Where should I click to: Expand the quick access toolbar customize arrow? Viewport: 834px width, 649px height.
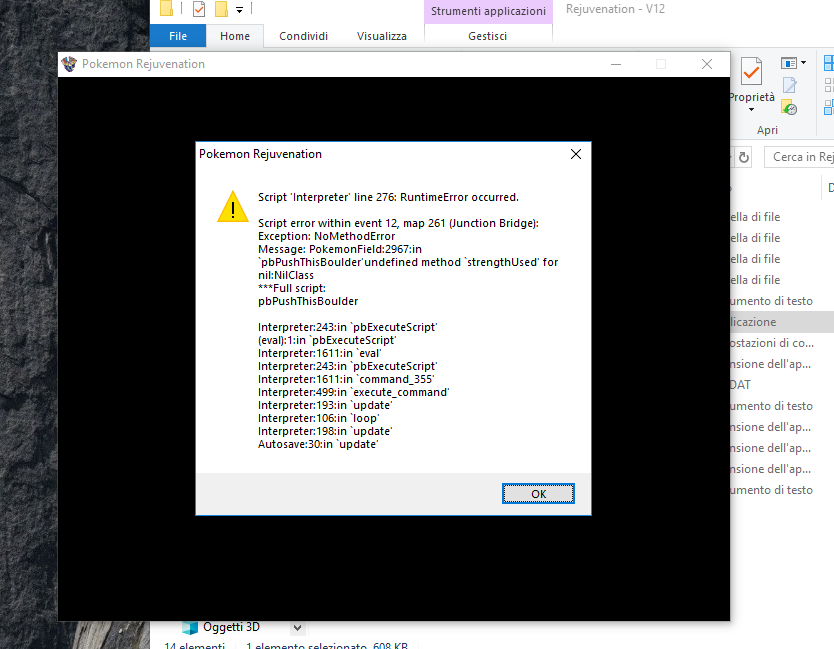pyautogui.click(x=240, y=10)
